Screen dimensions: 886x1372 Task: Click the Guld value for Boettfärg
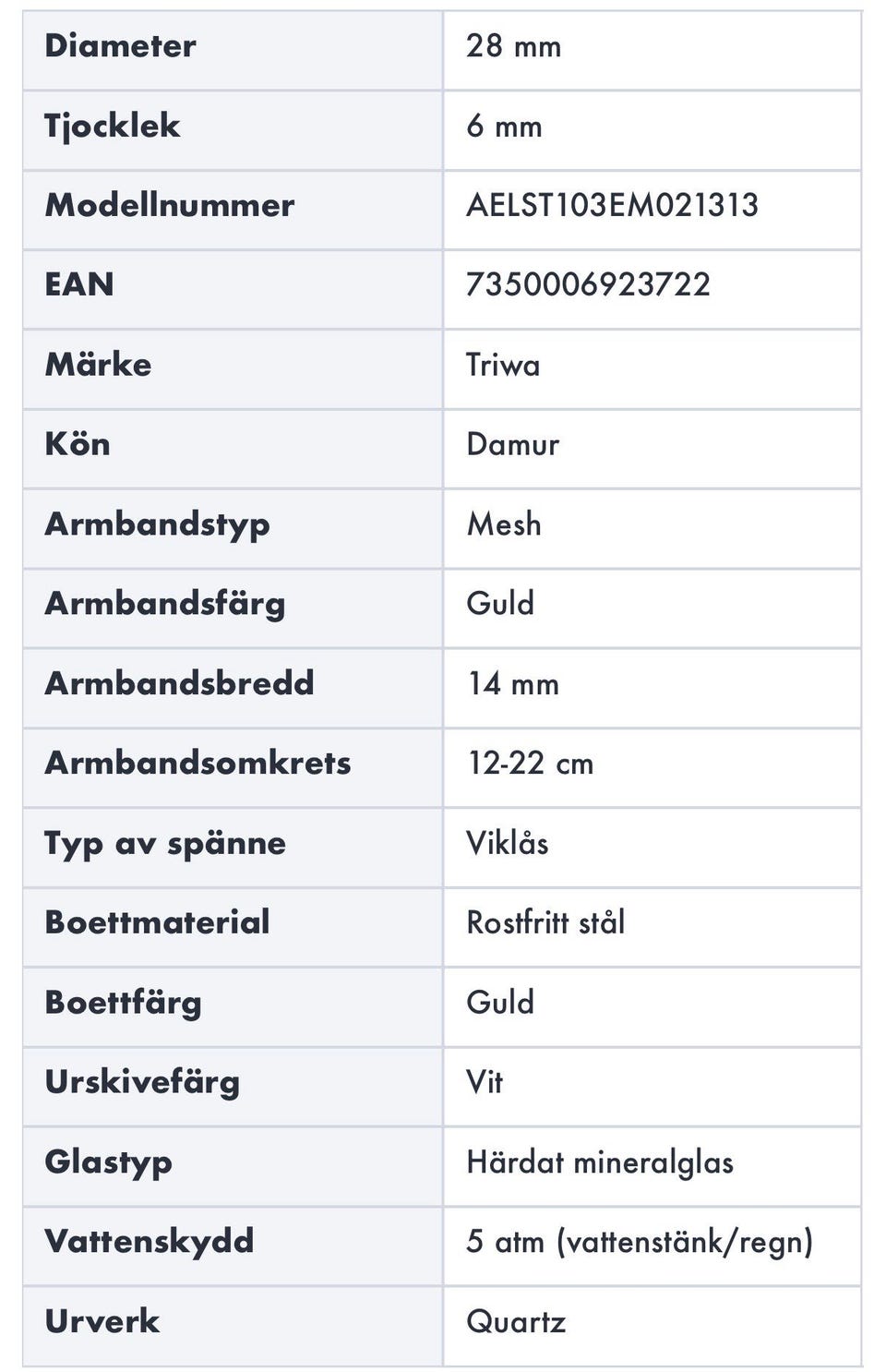500,1003
